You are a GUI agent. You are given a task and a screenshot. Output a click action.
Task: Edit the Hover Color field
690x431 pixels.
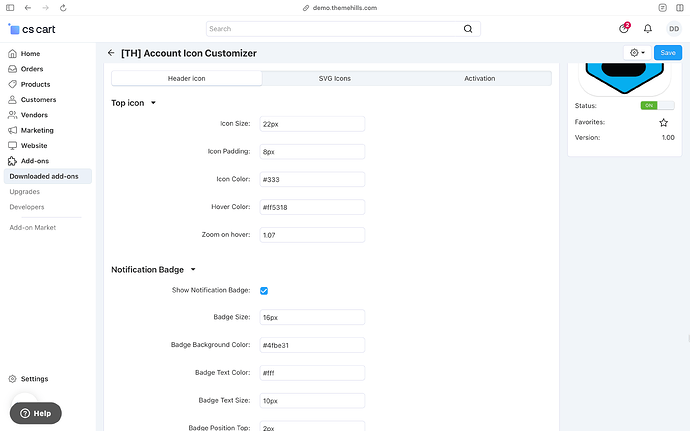pyautogui.click(x=312, y=207)
